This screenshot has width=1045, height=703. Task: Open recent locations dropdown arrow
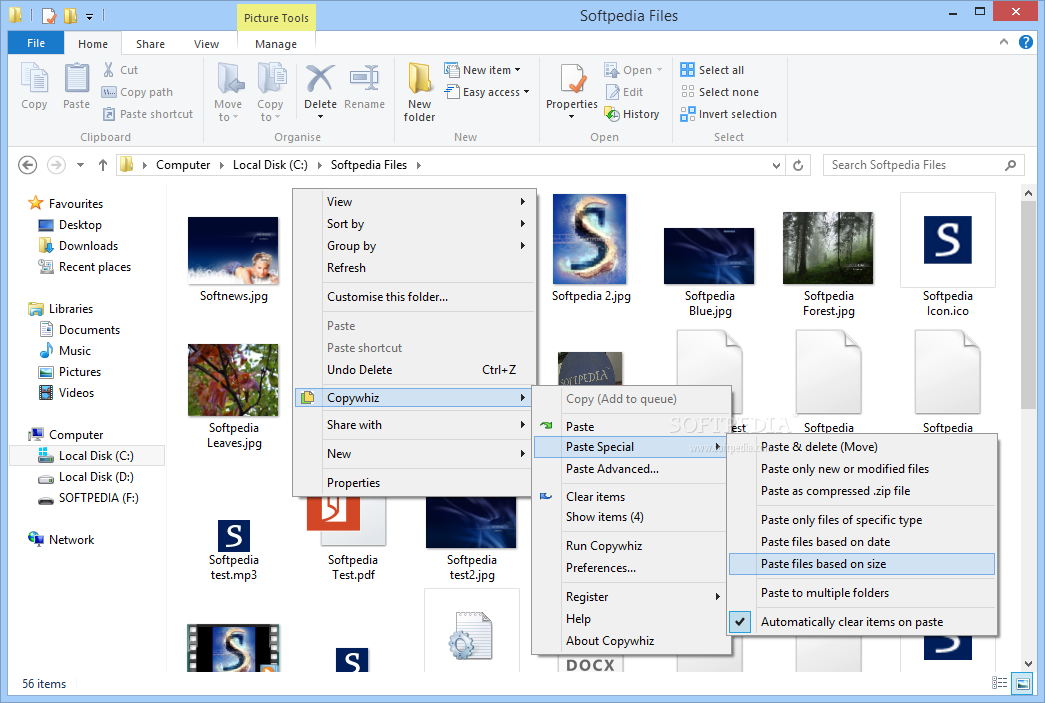click(80, 165)
